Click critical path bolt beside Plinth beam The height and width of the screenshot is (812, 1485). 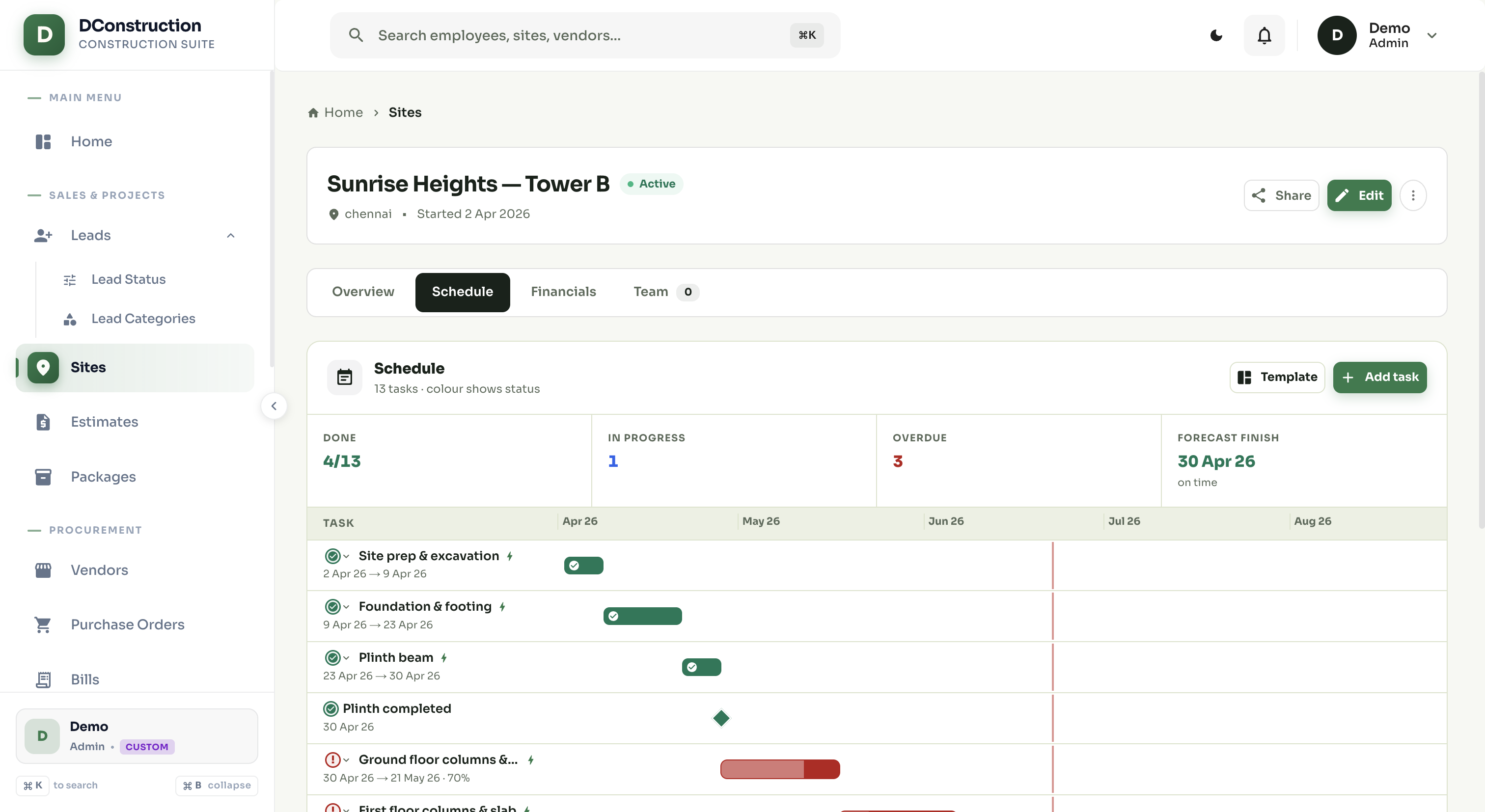tap(444, 657)
